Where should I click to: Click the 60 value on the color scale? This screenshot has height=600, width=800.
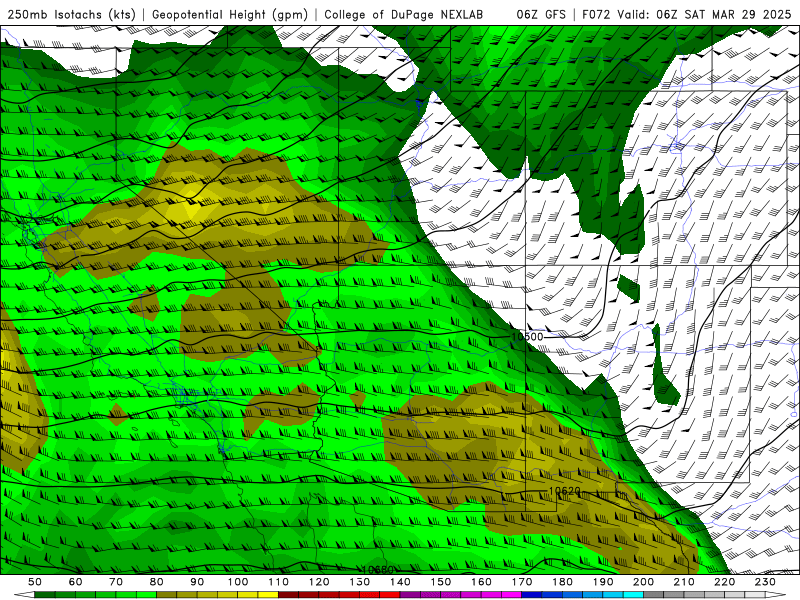click(x=76, y=582)
